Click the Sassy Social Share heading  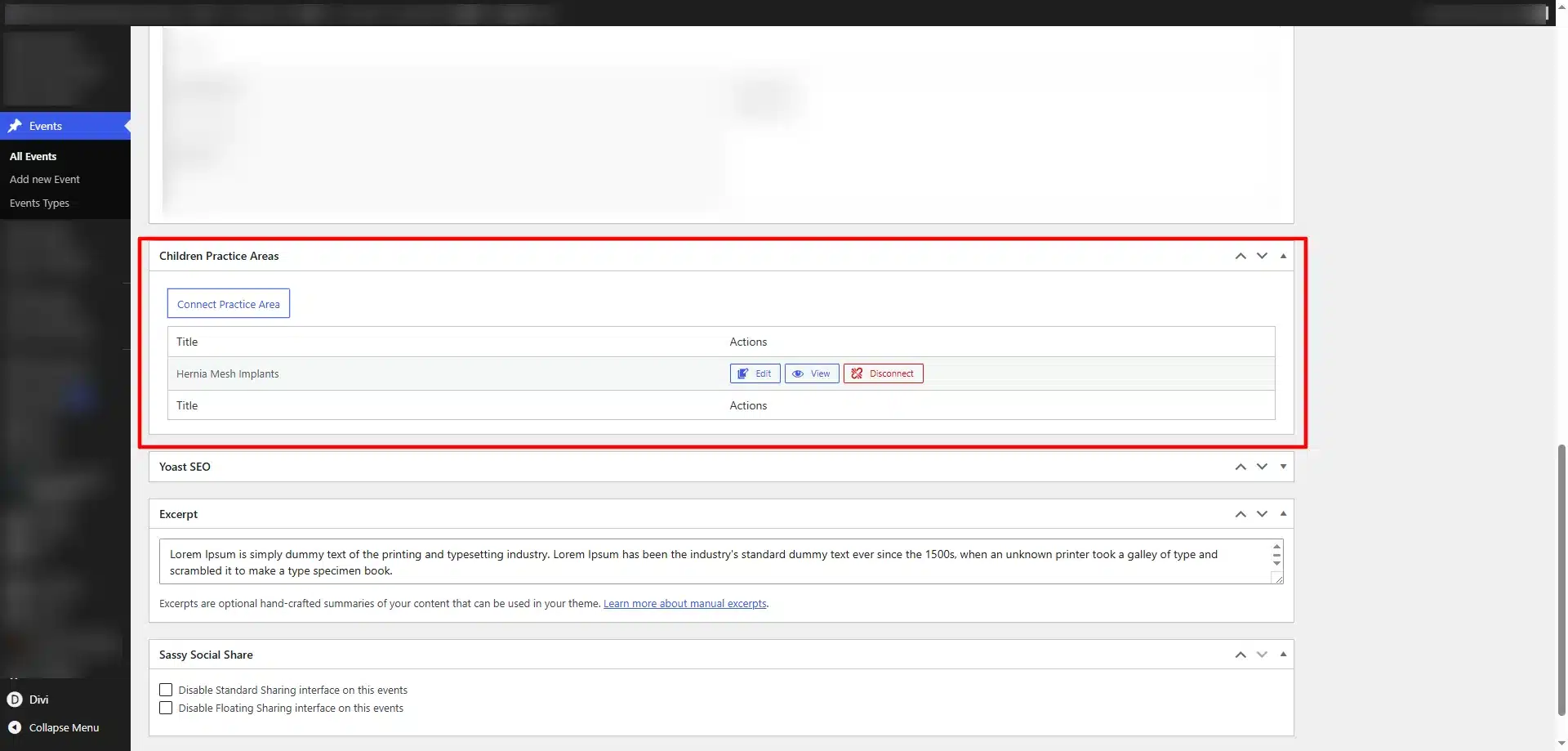[206, 655]
